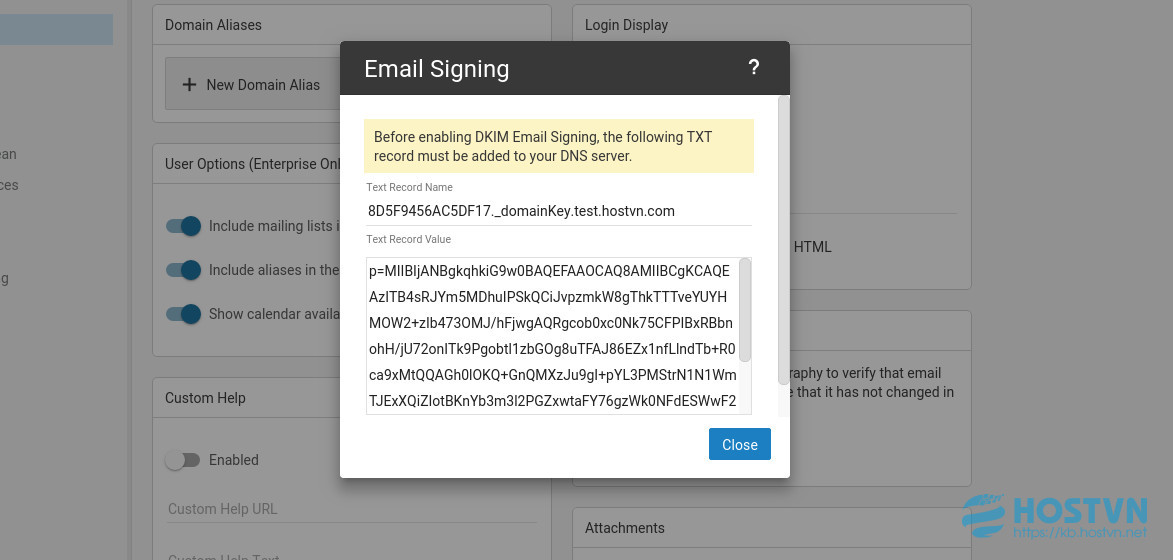The width and height of the screenshot is (1173, 560).
Task: Click the Custom Help URL field
Action: [352, 509]
